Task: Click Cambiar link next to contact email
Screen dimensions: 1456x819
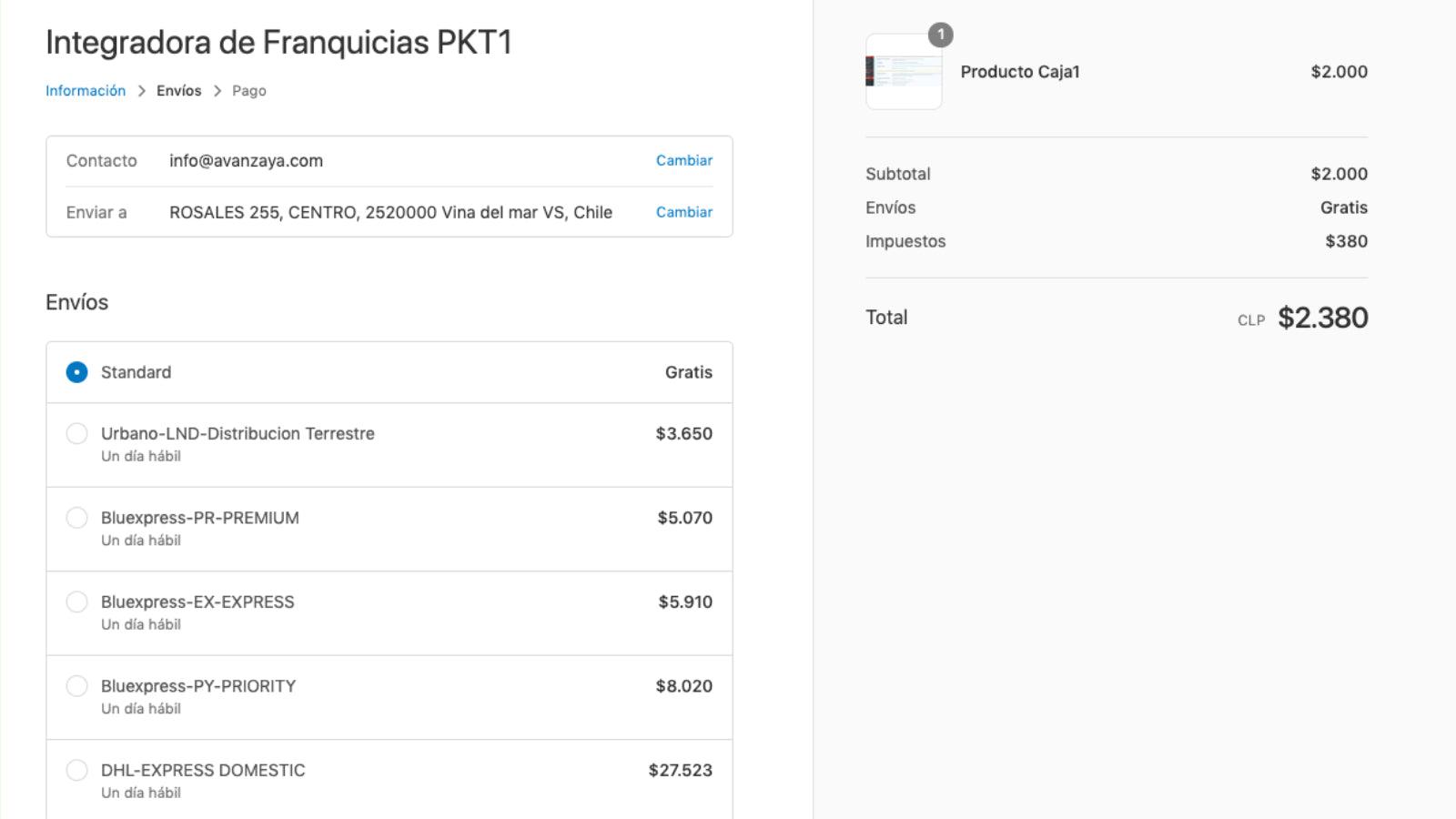Action: [x=683, y=160]
